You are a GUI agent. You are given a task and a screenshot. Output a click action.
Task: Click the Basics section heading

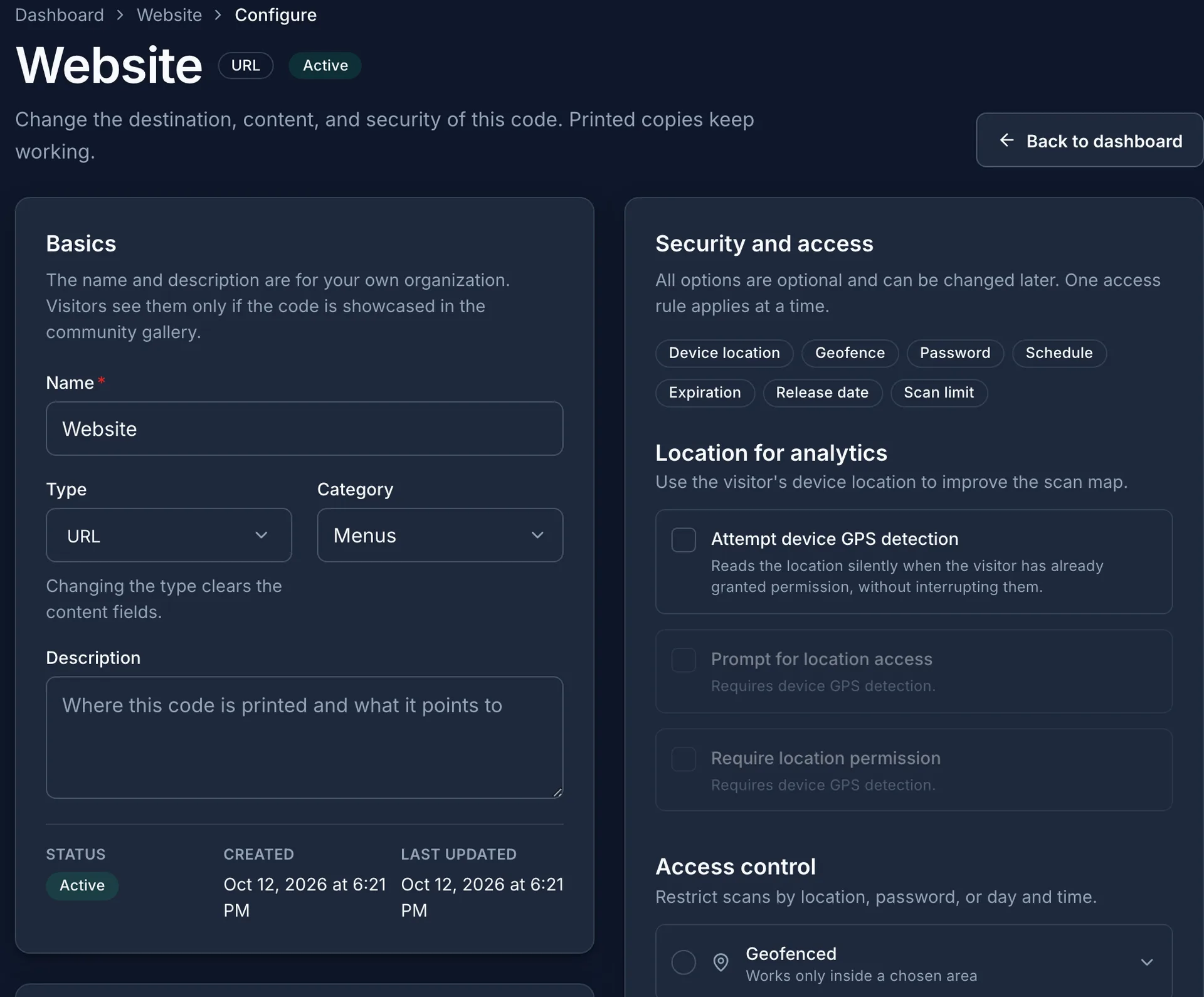click(82, 244)
